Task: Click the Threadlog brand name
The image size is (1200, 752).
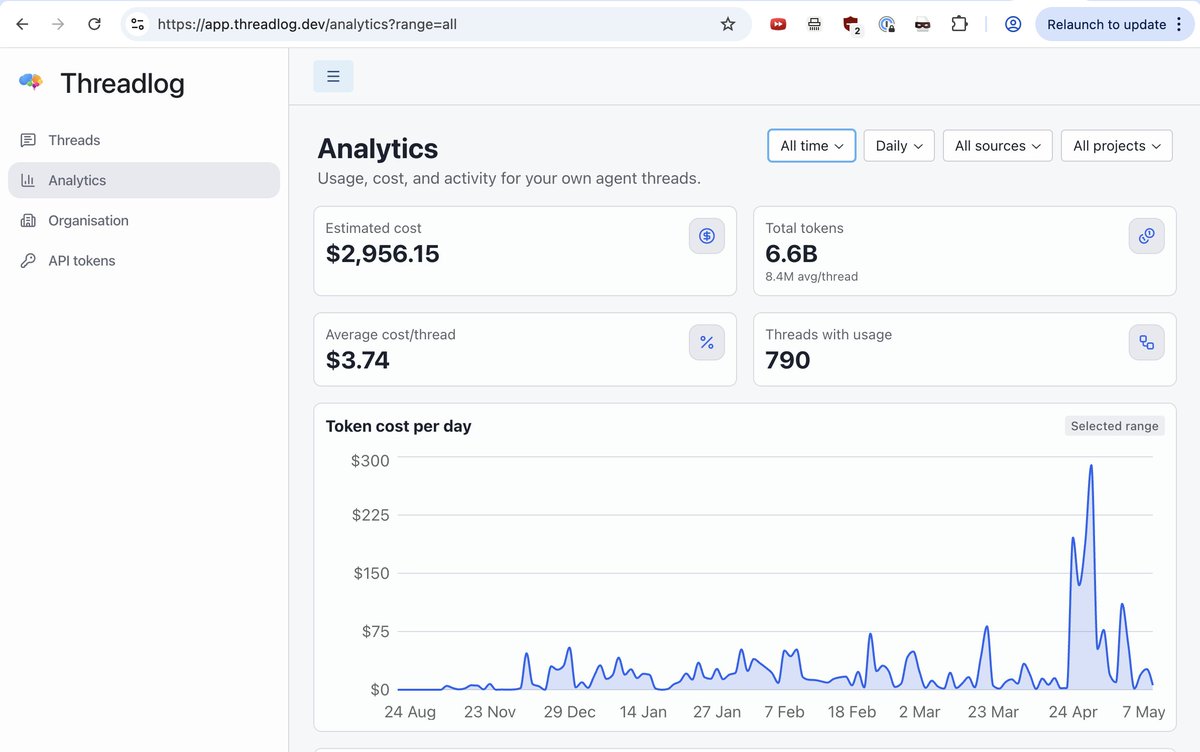Action: (x=122, y=83)
